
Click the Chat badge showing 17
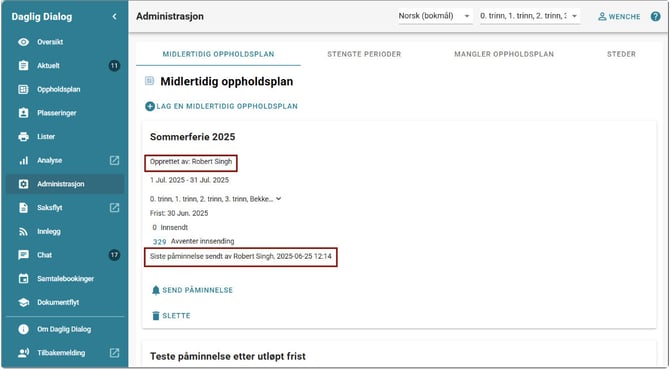(x=114, y=255)
